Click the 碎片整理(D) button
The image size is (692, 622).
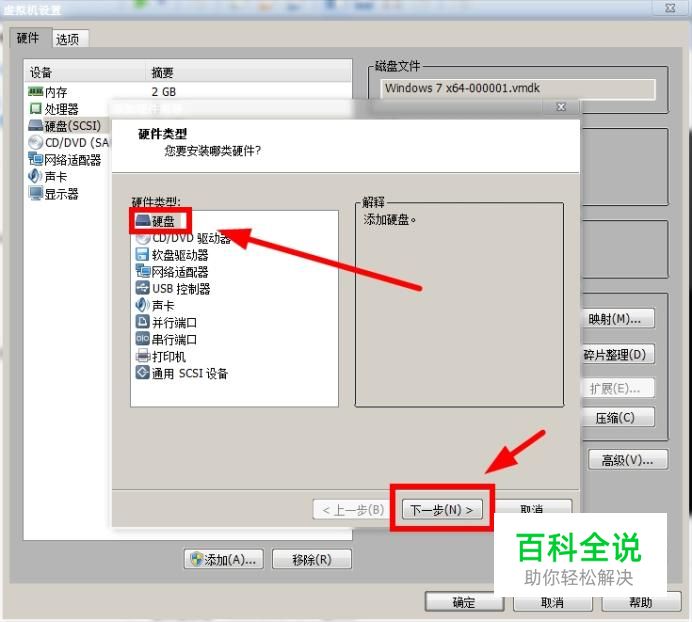click(618, 354)
